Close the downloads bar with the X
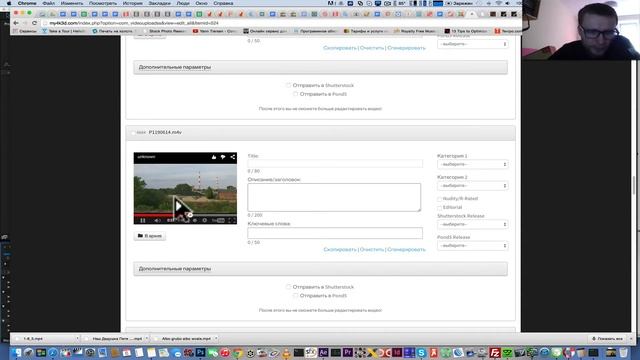This screenshot has width=640, height=360. (631, 338)
